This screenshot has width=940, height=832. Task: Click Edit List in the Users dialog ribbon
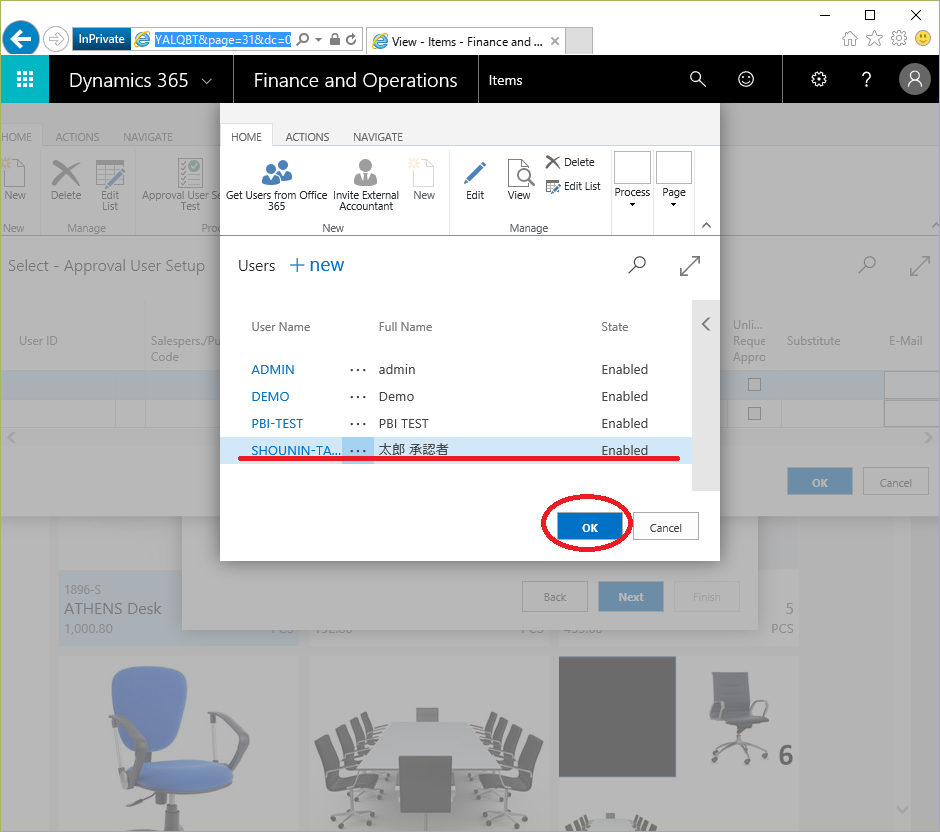point(573,186)
